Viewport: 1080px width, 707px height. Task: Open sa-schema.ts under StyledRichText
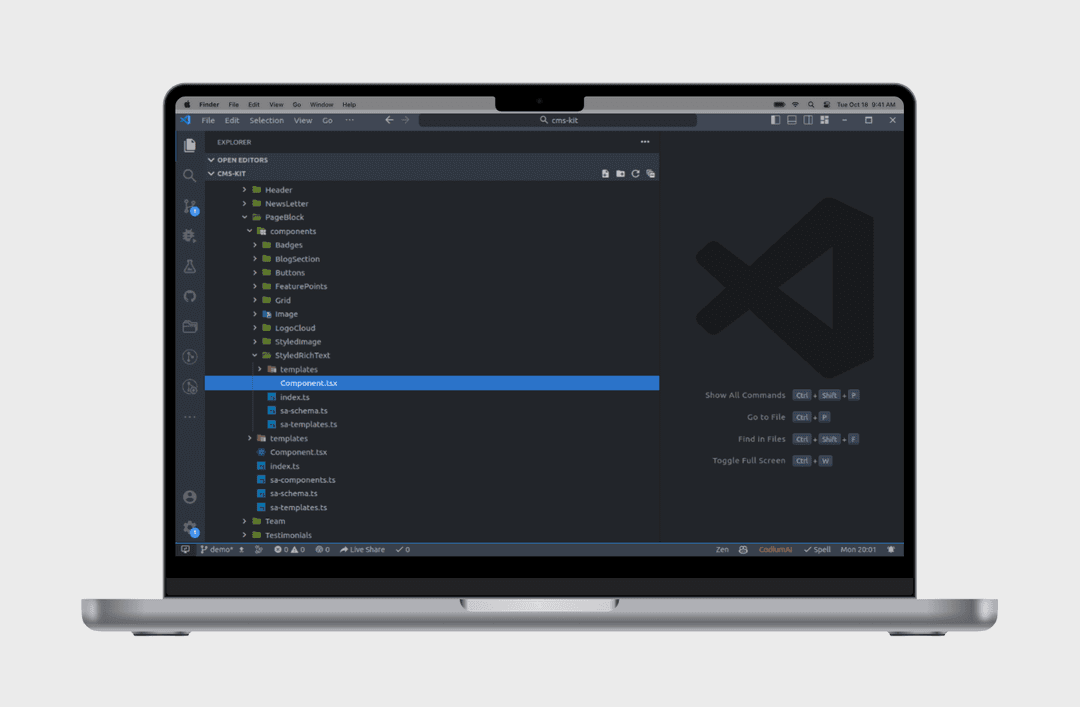click(x=432, y=411)
